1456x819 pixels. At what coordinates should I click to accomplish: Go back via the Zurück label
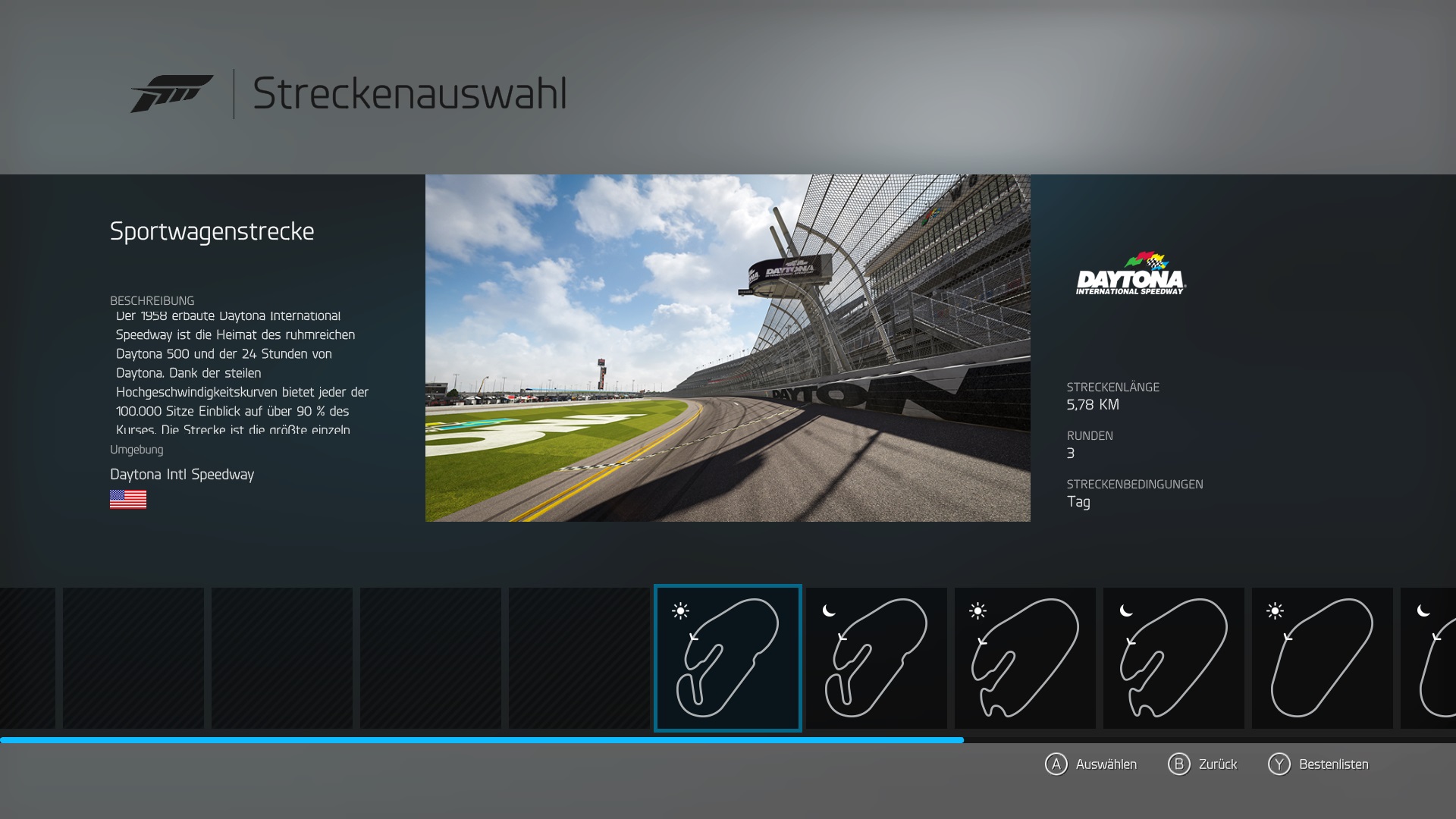point(1218,764)
